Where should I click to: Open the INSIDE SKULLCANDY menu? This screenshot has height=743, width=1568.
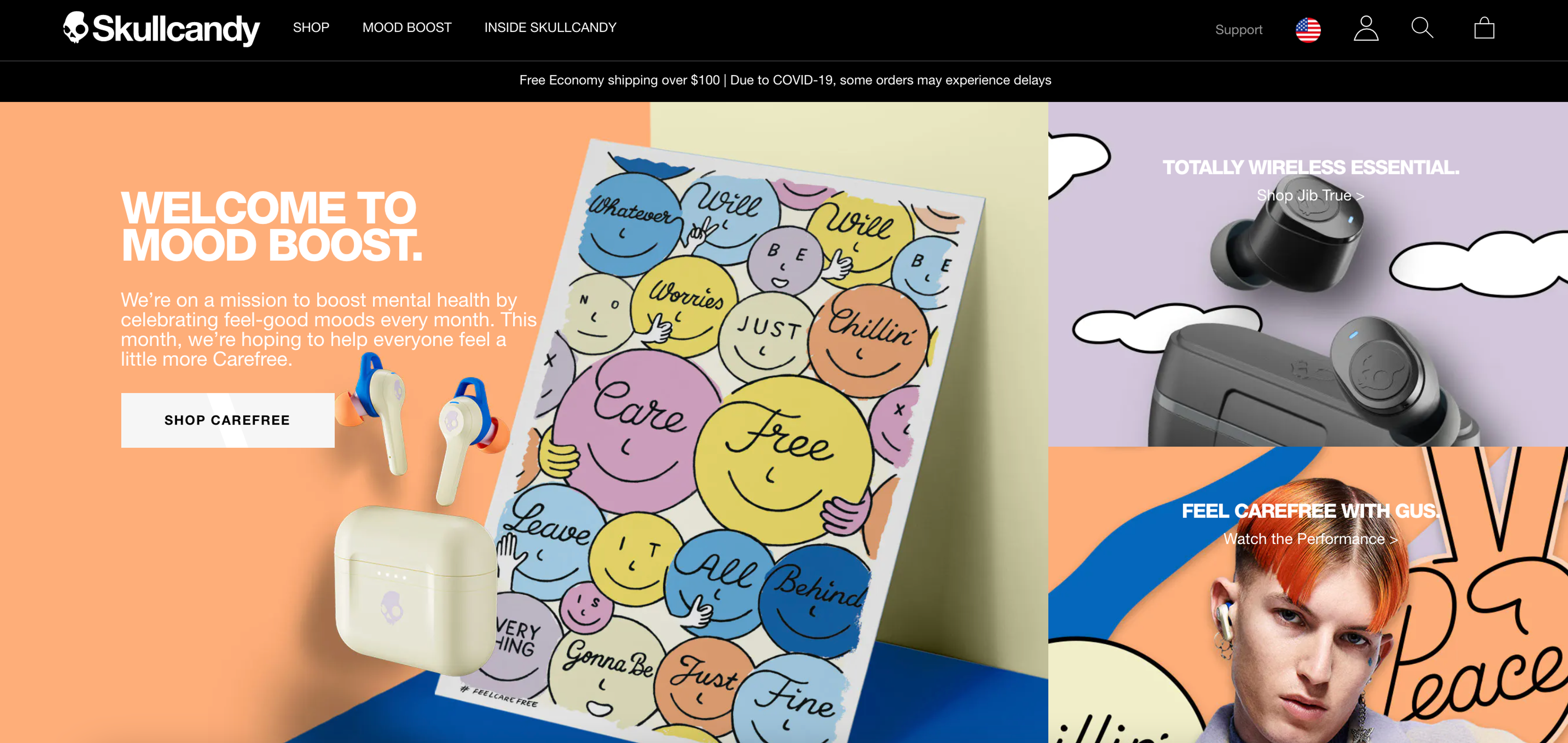[x=550, y=27]
